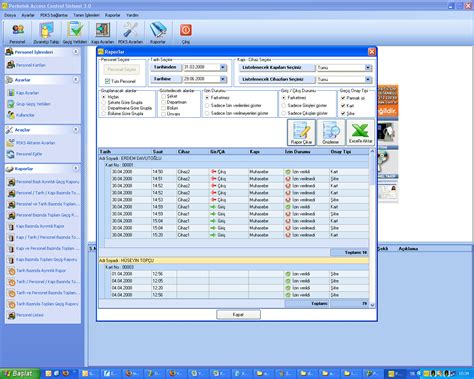The image size is (474, 379).
Task: Open the PDKS bağlantısı menu
Action: 54,15
